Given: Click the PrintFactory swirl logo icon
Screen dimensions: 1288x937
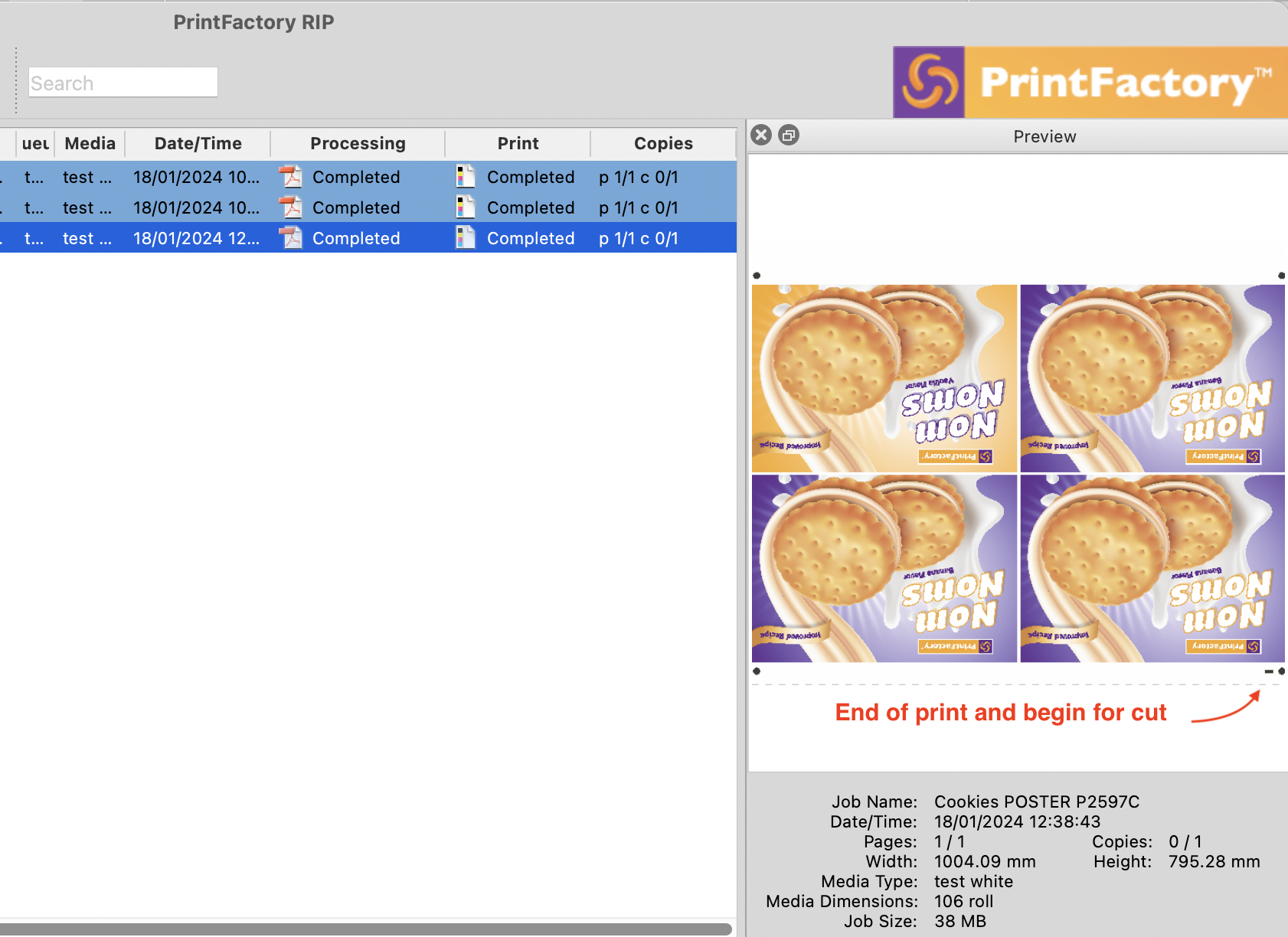Looking at the screenshot, I should 929,82.
